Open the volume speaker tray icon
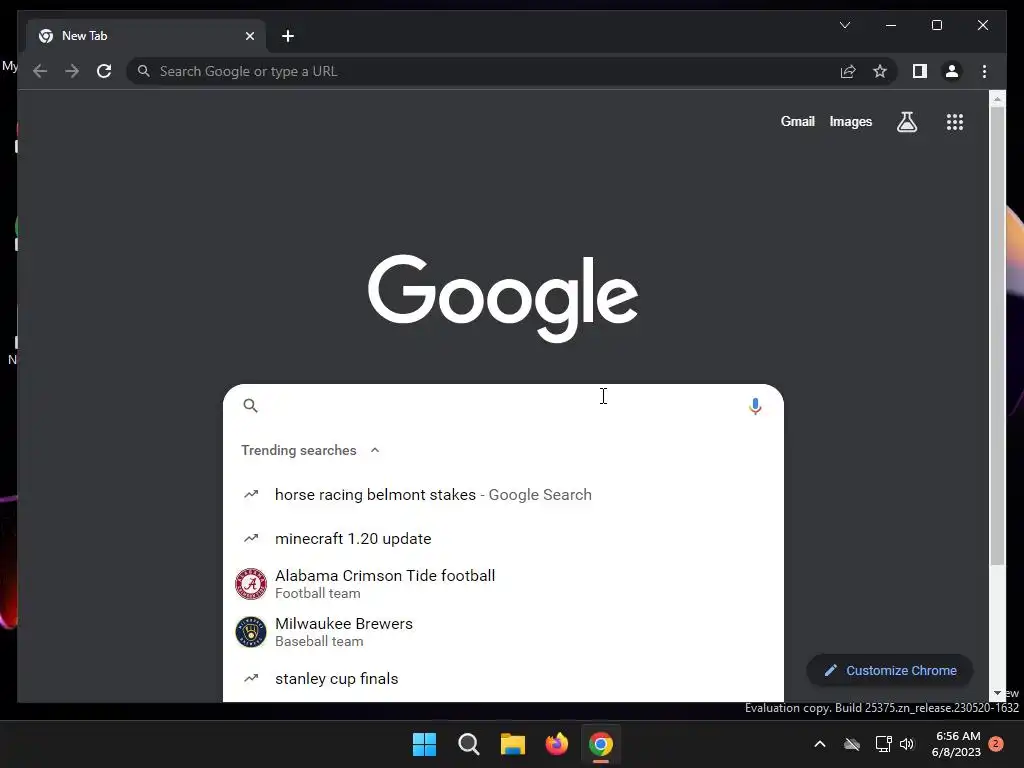 coord(907,744)
